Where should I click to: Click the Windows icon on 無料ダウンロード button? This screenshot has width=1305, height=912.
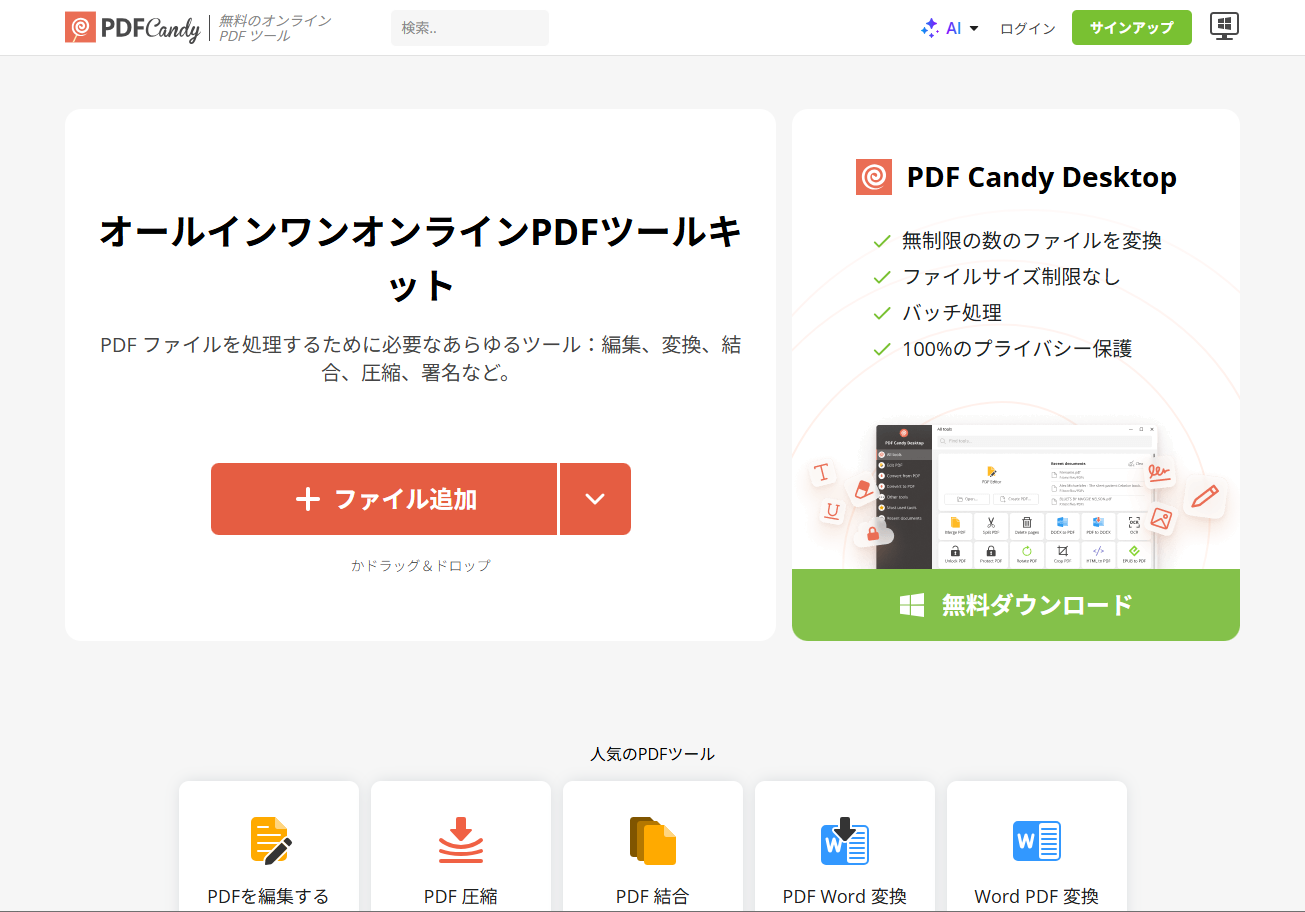pyautogui.click(x=913, y=604)
